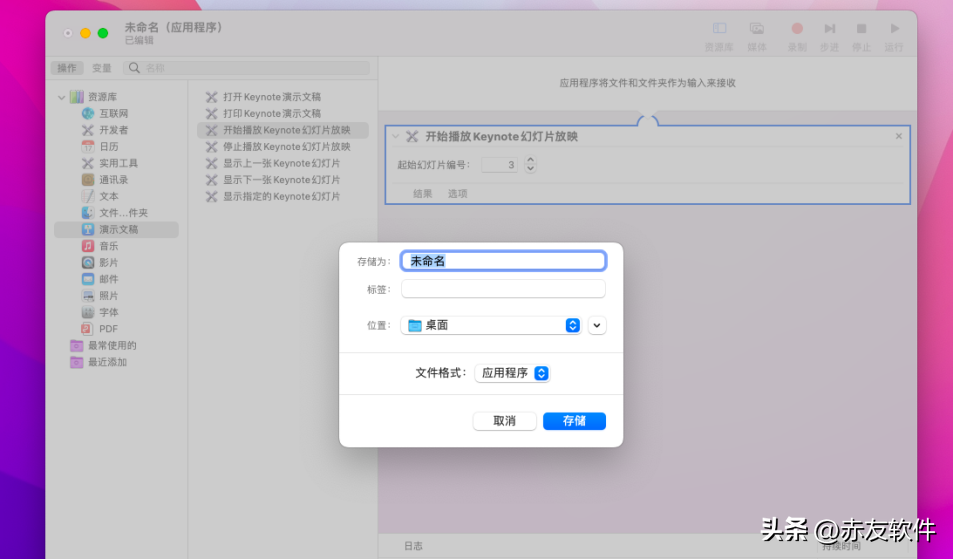Click the 资源库 toolbar icon

719,29
